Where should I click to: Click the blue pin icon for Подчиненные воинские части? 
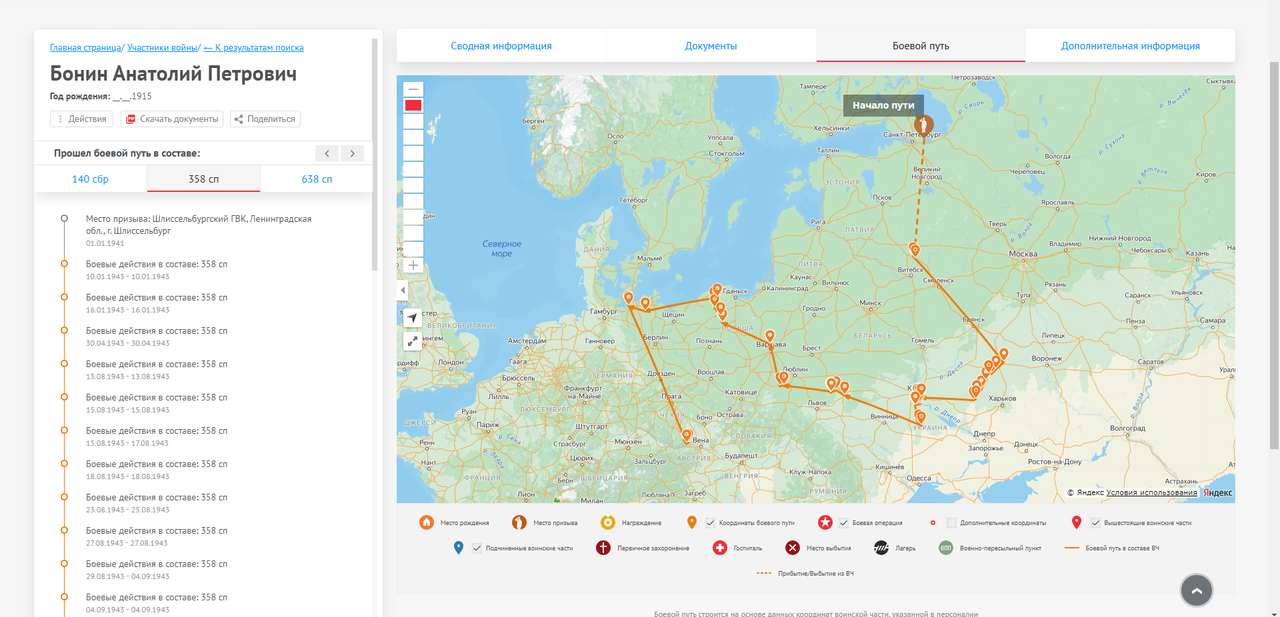click(x=458, y=547)
